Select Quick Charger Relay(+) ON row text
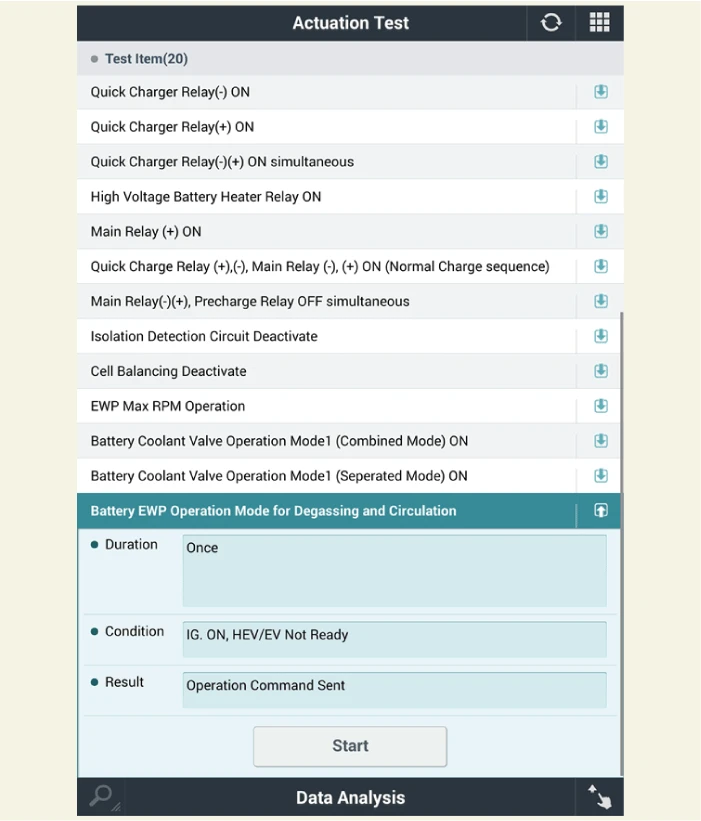 [172, 127]
